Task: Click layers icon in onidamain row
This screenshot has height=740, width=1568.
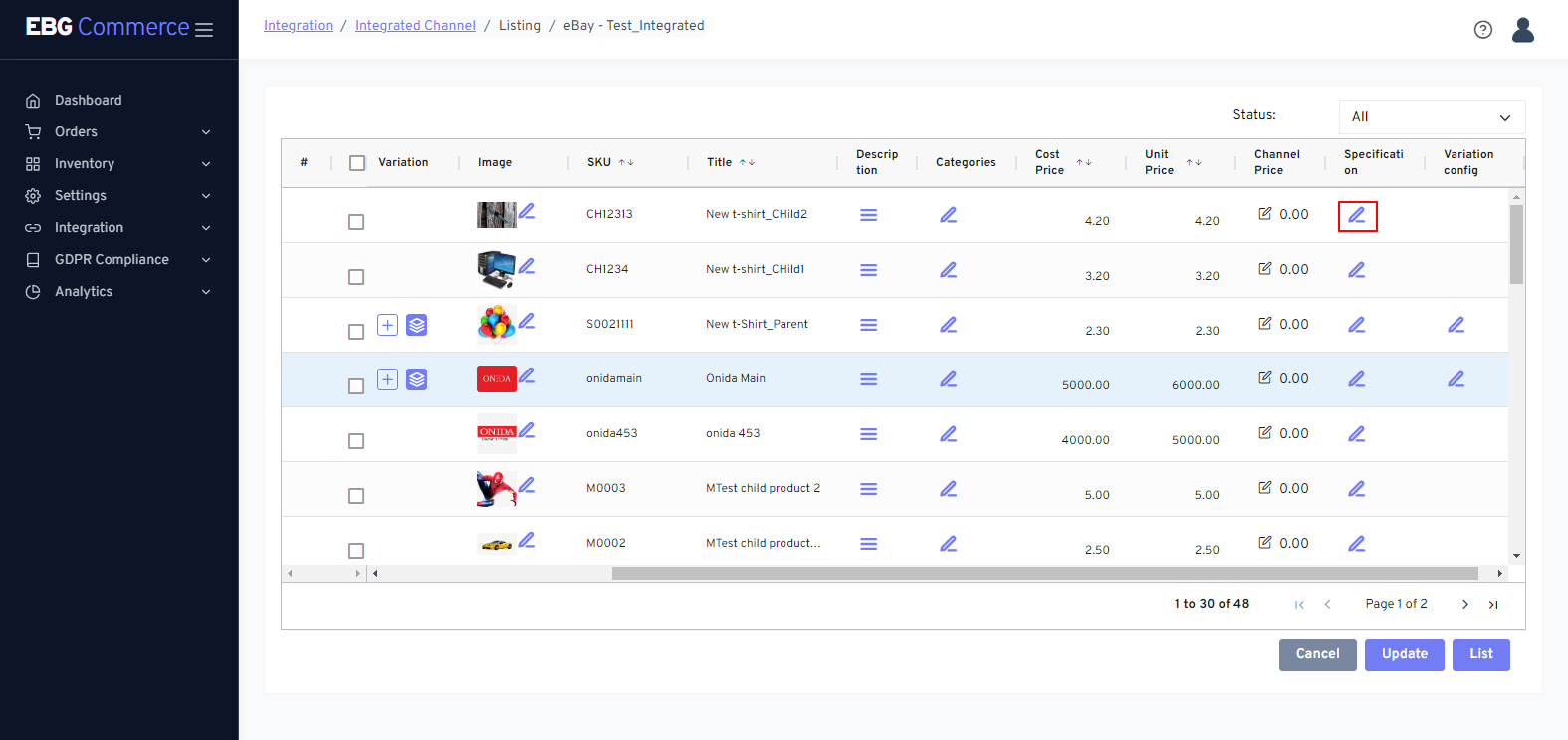Action: pos(417,379)
